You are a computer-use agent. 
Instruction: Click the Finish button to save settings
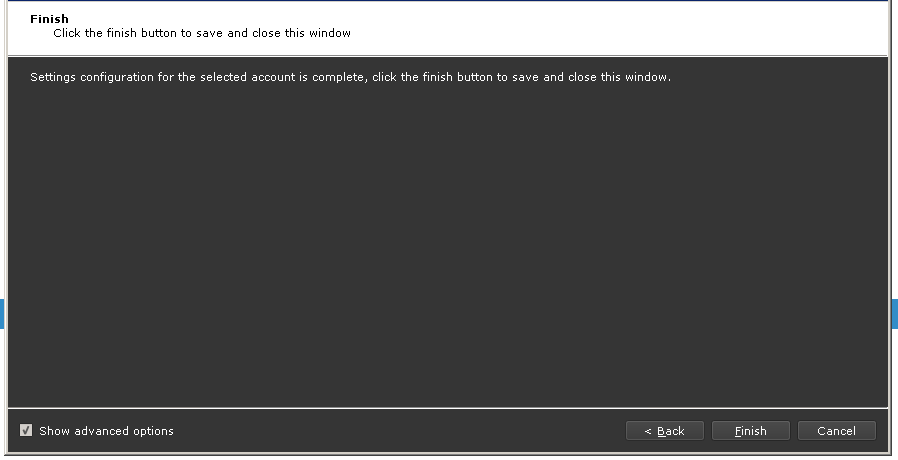click(750, 431)
